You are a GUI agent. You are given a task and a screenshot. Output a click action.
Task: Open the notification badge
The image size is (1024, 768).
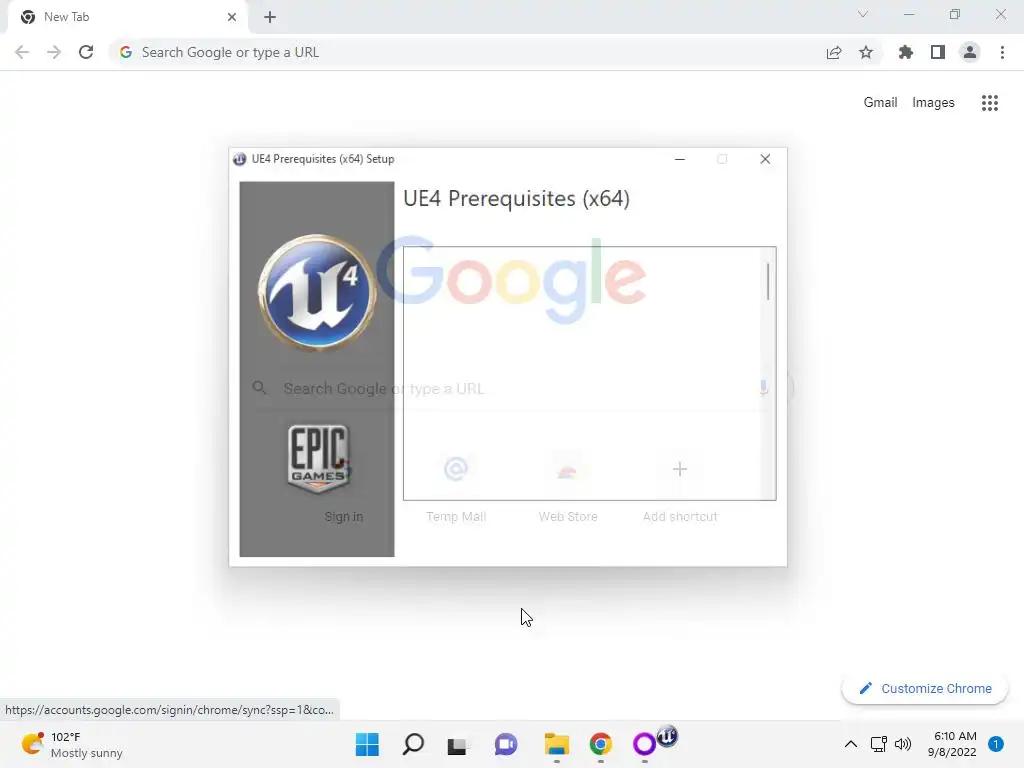(995, 744)
